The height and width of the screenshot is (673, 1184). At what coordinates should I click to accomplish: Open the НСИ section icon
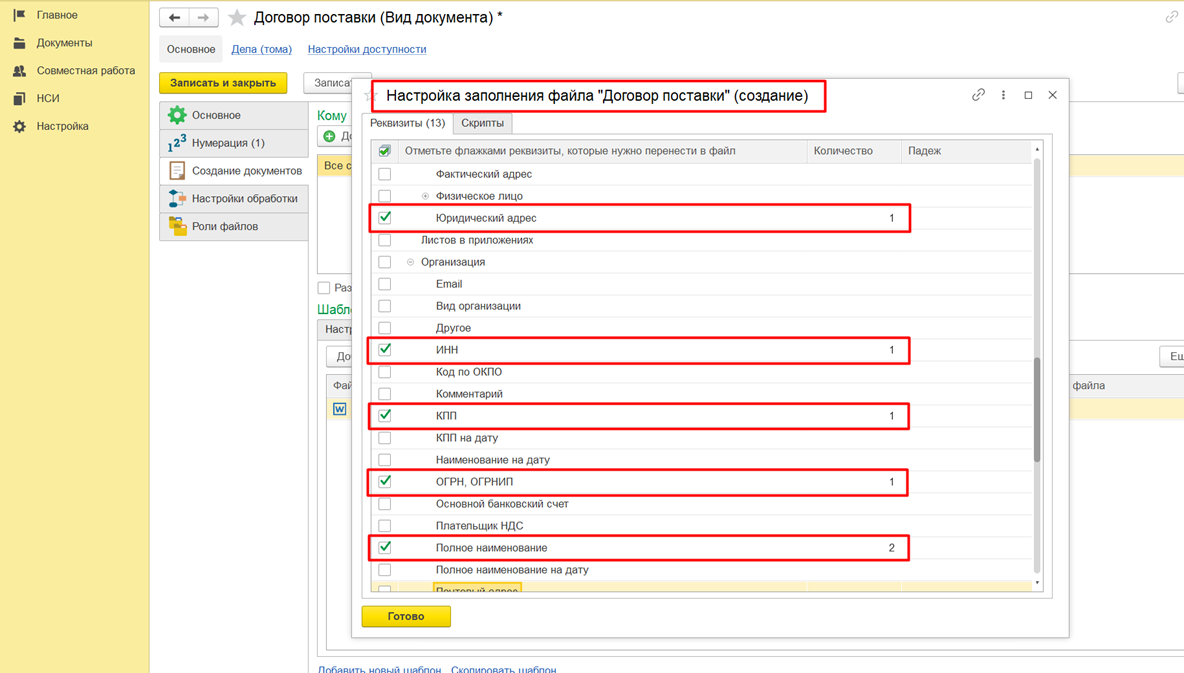pos(20,98)
